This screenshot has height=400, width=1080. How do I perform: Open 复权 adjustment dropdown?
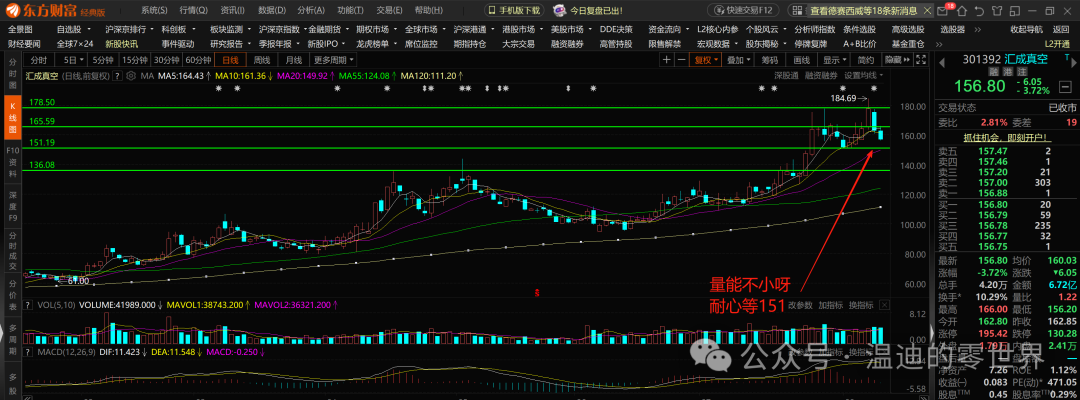click(706, 60)
